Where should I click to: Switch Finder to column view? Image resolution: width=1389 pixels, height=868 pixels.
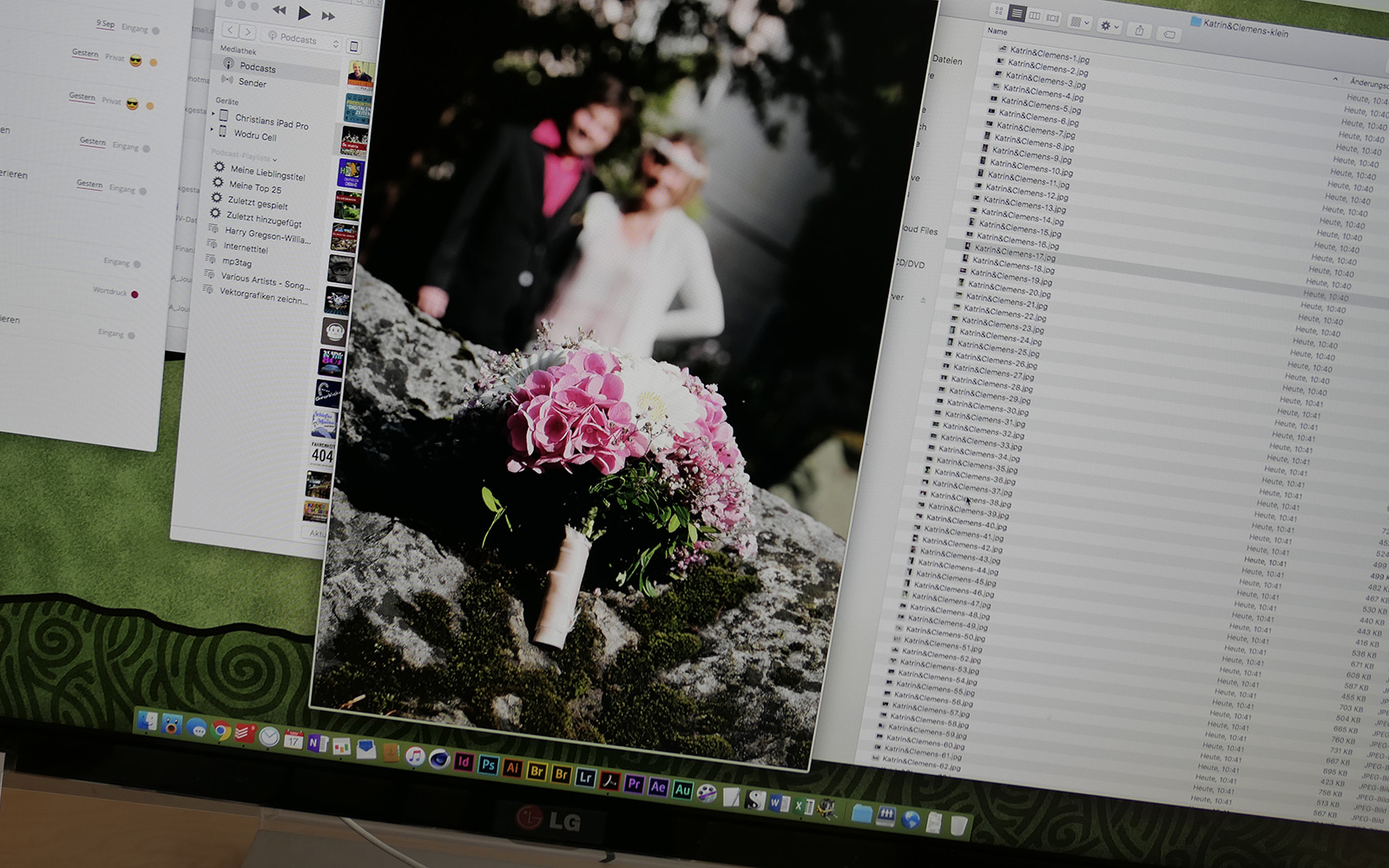[1034, 16]
